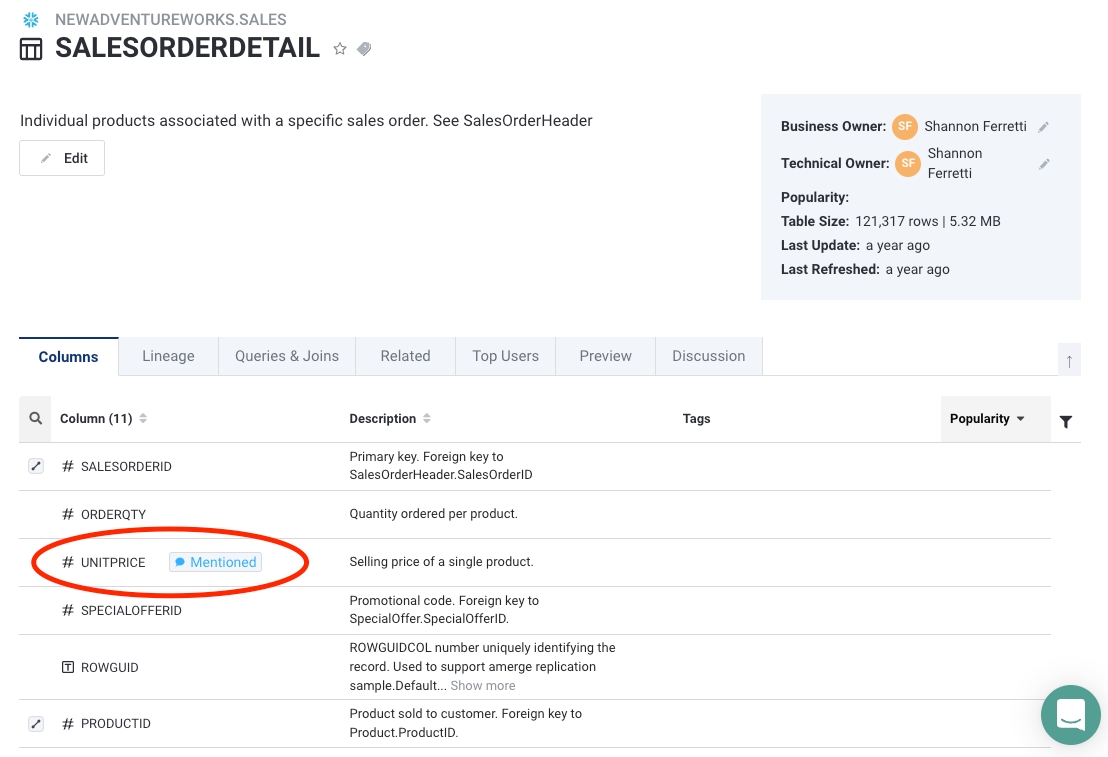Viewport: 1108px width, 757px height.
Task: Click the Snowflake data source icon
Action: click(31, 19)
